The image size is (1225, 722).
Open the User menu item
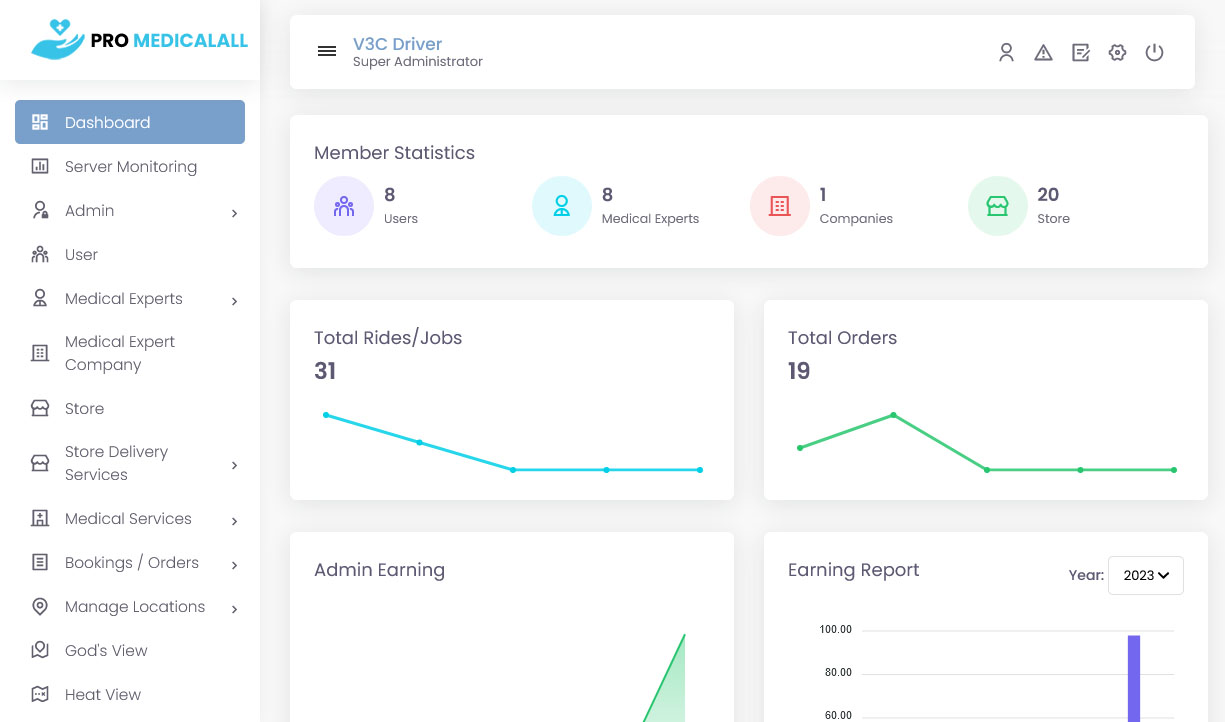(x=130, y=254)
